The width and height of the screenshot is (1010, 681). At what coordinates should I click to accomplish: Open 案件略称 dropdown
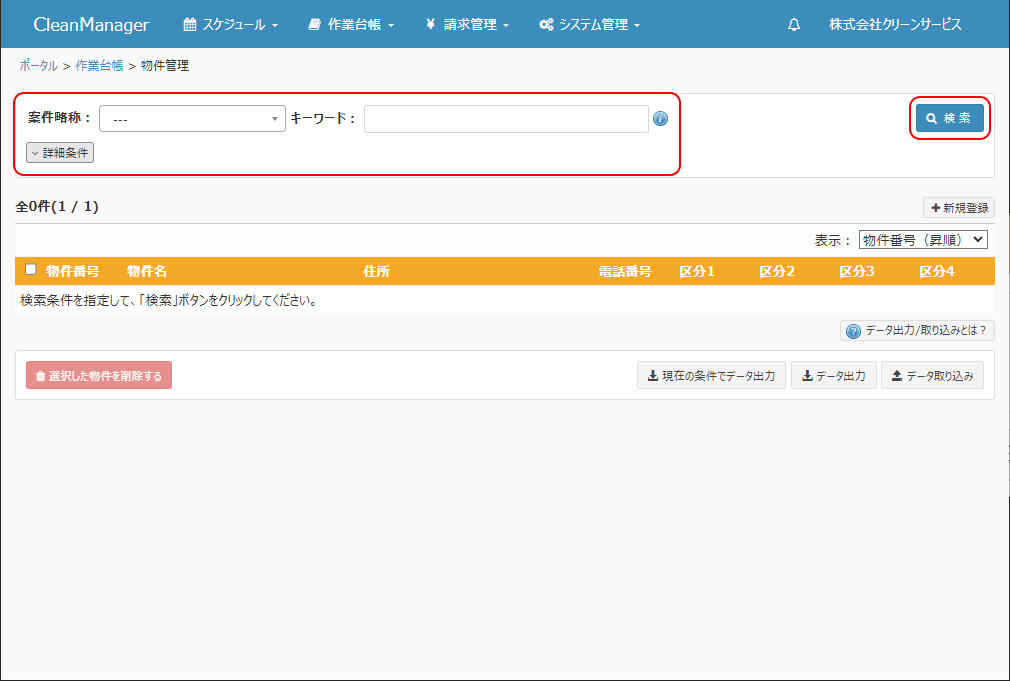(192, 119)
